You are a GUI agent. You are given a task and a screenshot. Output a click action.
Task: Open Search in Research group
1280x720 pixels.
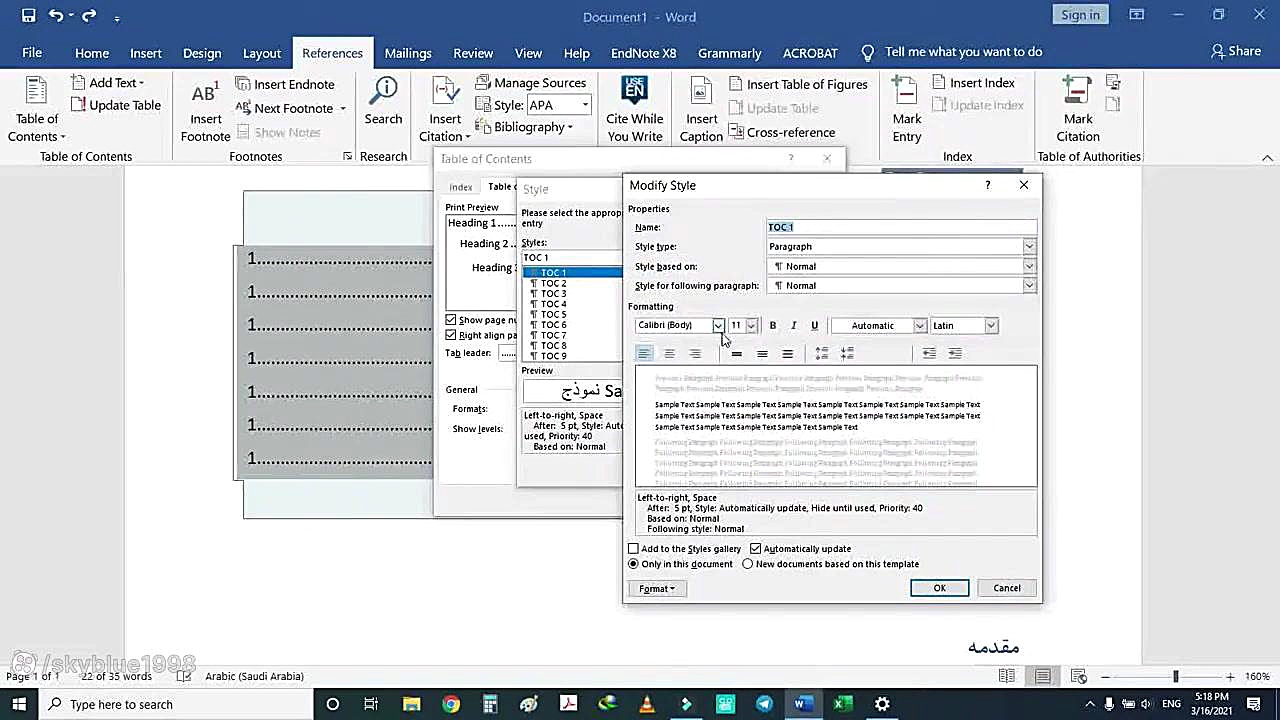[x=383, y=101]
